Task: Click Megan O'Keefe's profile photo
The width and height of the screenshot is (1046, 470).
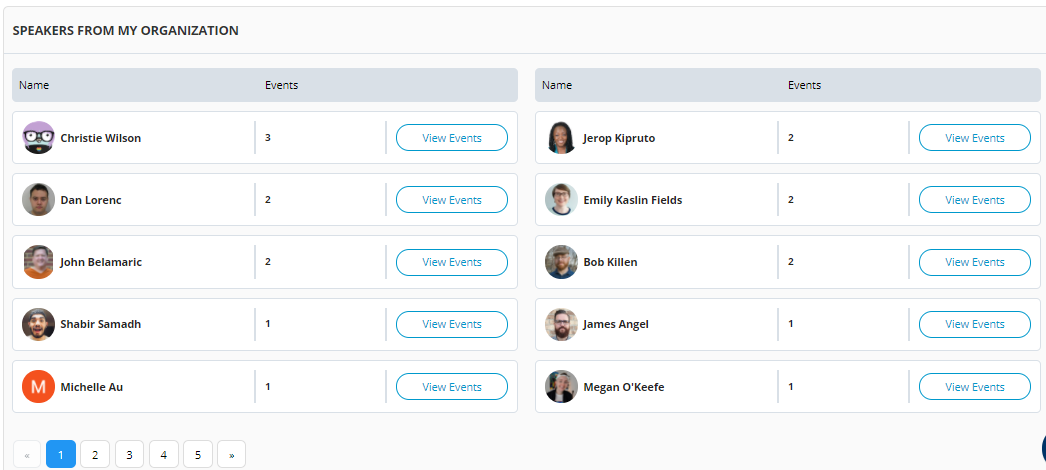Action: click(x=561, y=387)
